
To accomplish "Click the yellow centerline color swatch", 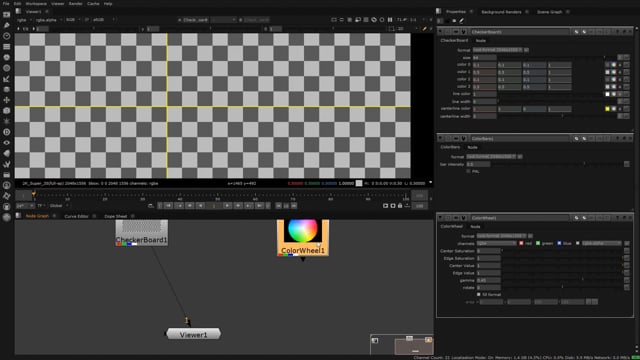I will coord(607,109).
